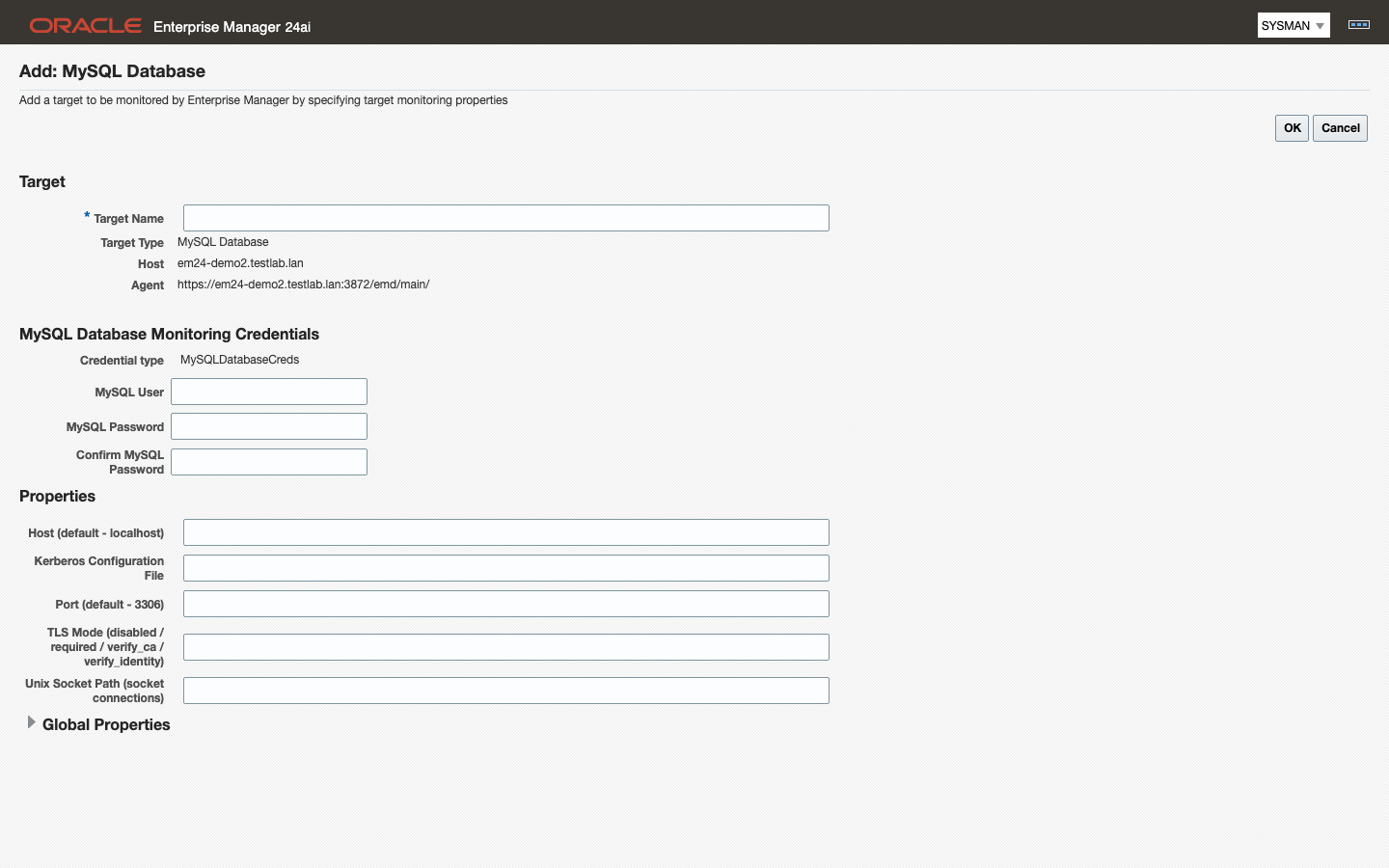
Task: Click the Enterprise Manager 24ai title
Action: 231,27
